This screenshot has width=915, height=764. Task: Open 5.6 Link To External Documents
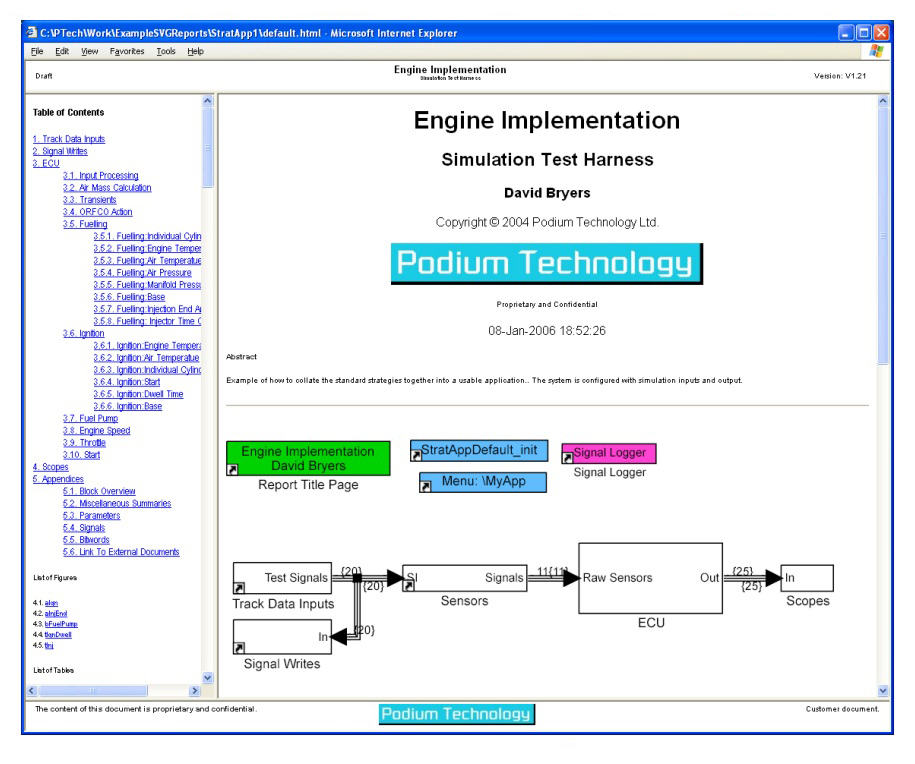coord(121,552)
